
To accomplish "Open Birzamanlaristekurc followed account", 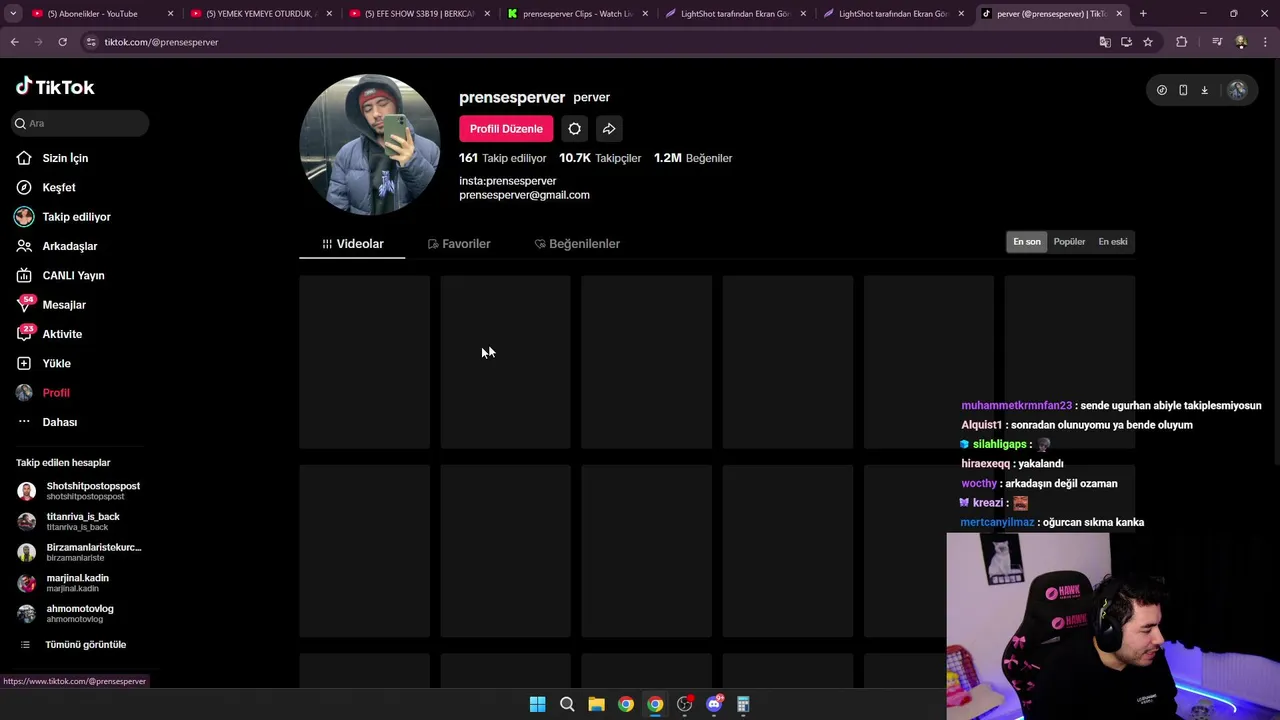I will 80,552.
